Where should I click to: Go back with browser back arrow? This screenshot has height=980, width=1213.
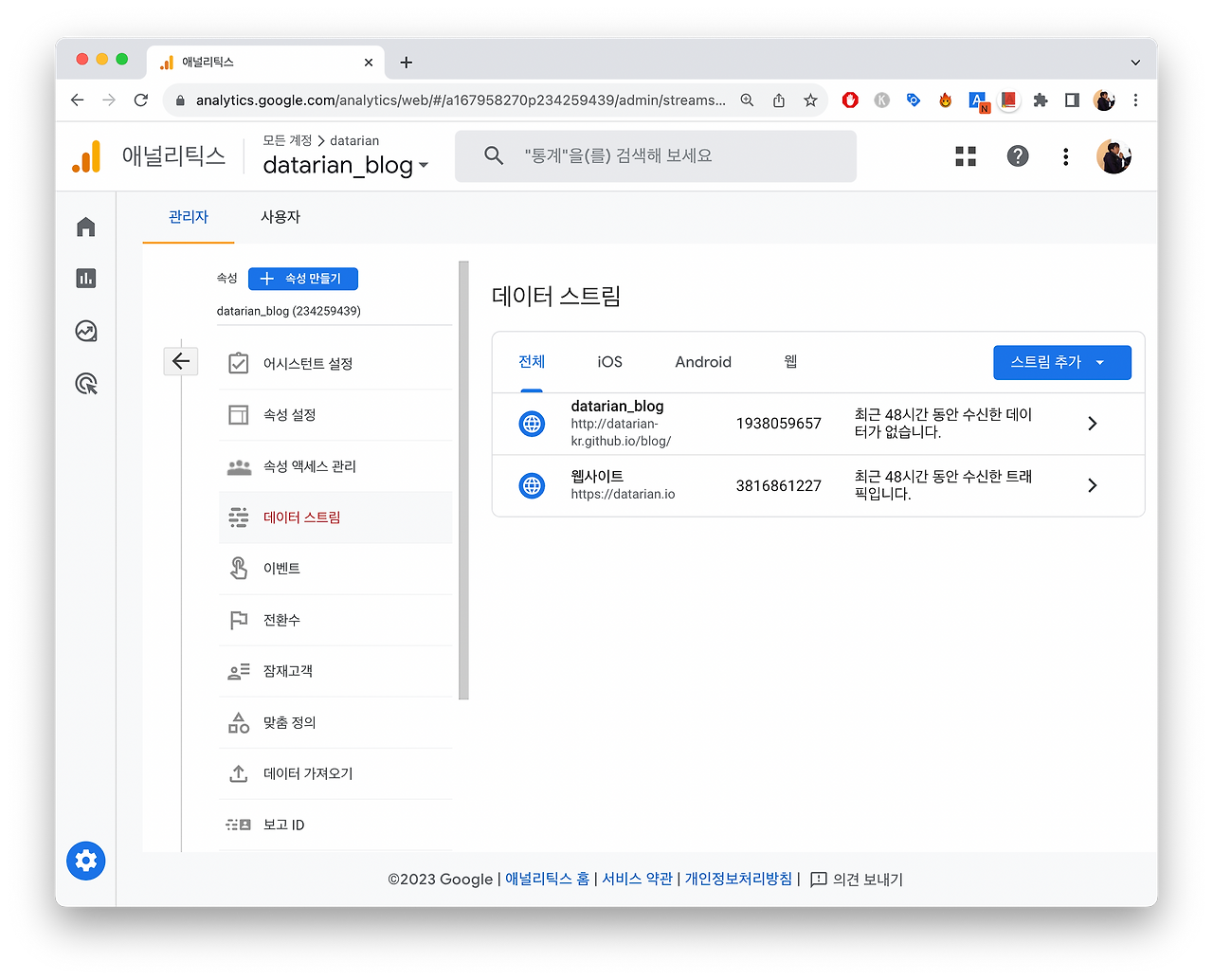(x=78, y=100)
